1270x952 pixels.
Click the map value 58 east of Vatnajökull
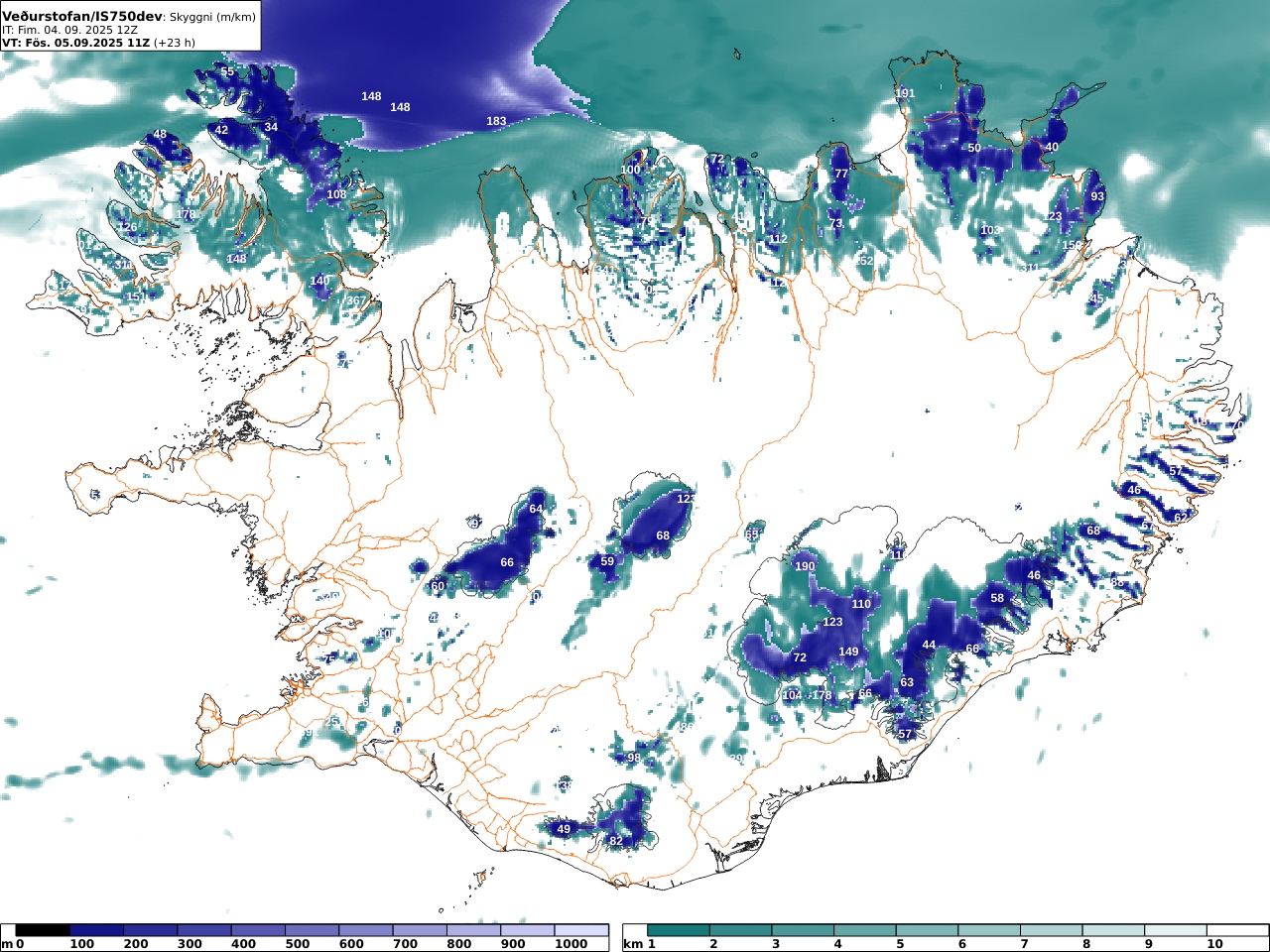point(997,598)
